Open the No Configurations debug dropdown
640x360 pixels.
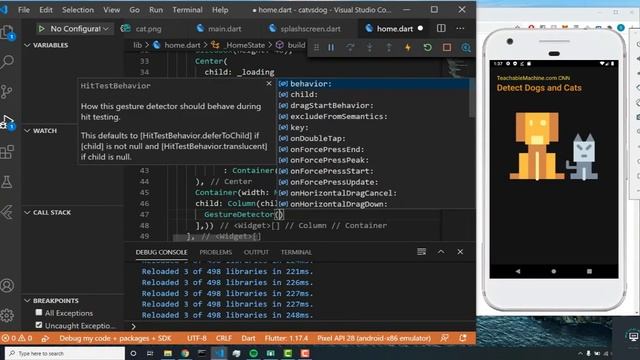79,29
